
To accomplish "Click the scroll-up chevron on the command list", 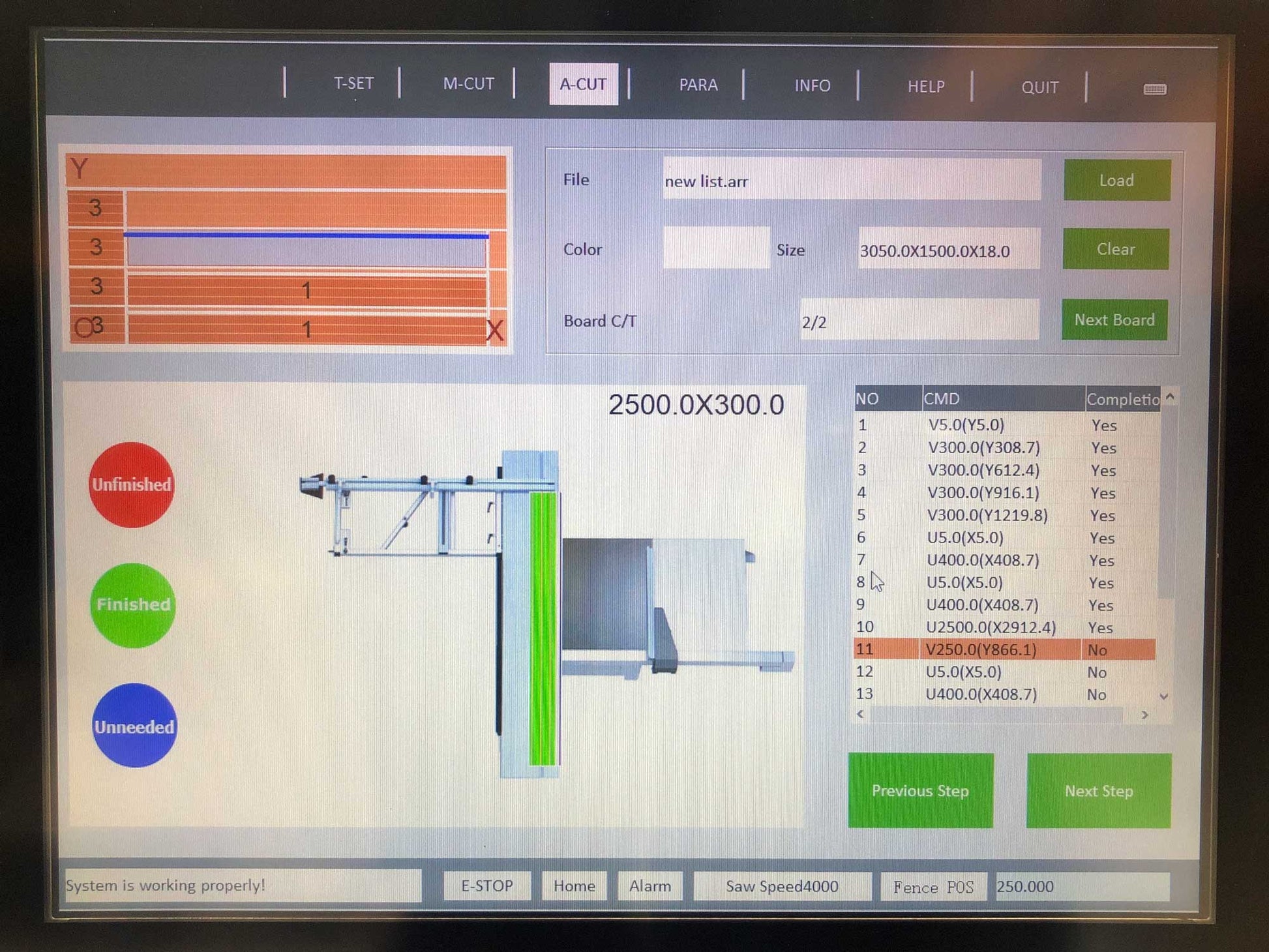I will tap(1170, 396).
